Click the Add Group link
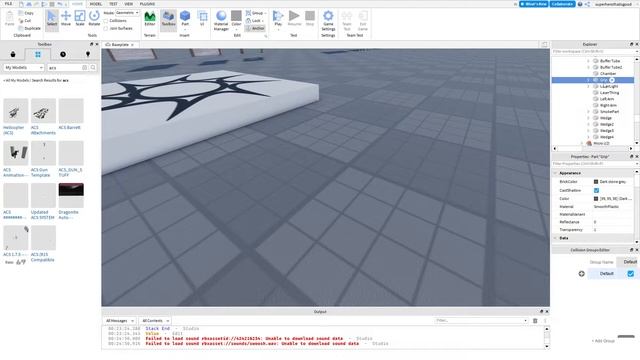 click(x=603, y=341)
